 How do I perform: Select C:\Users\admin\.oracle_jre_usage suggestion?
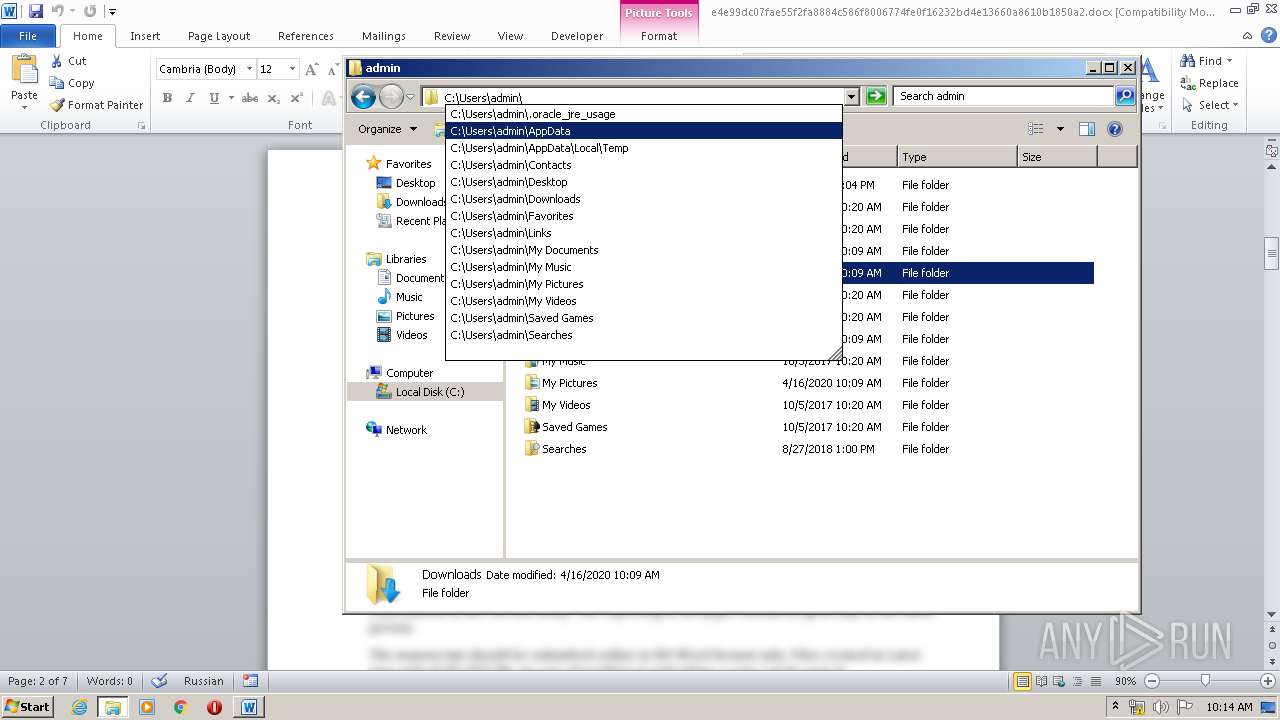(x=644, y=114)
